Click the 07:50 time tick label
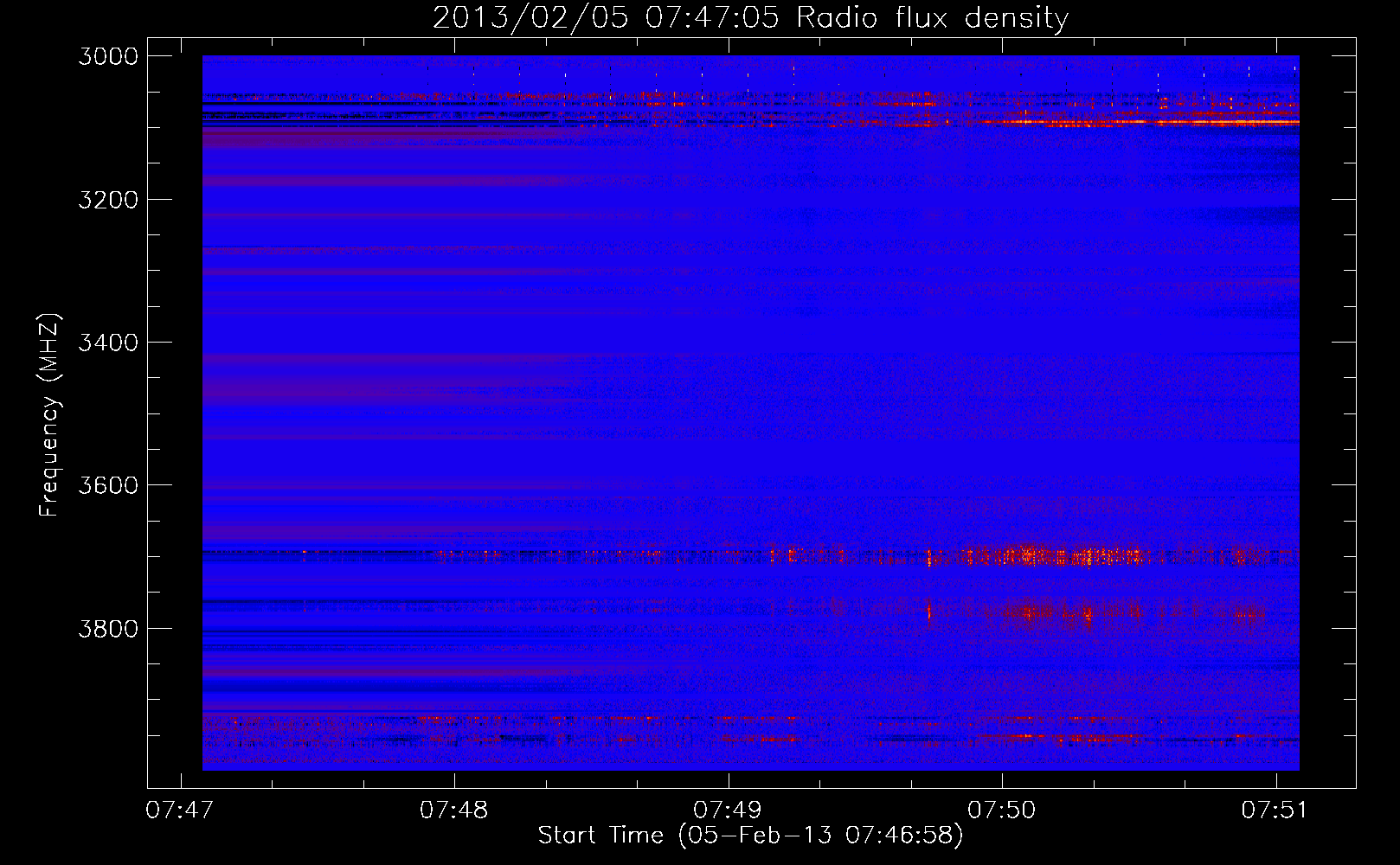 click(1002, 811)
